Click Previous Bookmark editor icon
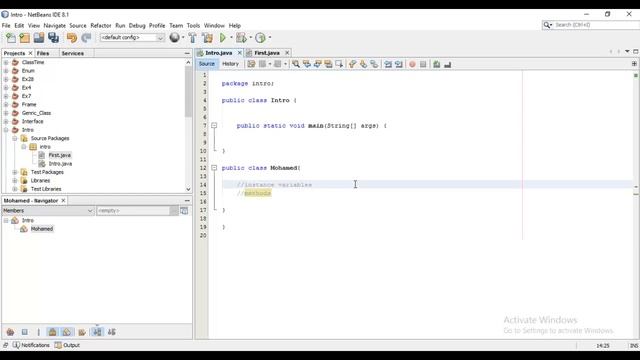The image size is (640, 360). click(353, 64)
